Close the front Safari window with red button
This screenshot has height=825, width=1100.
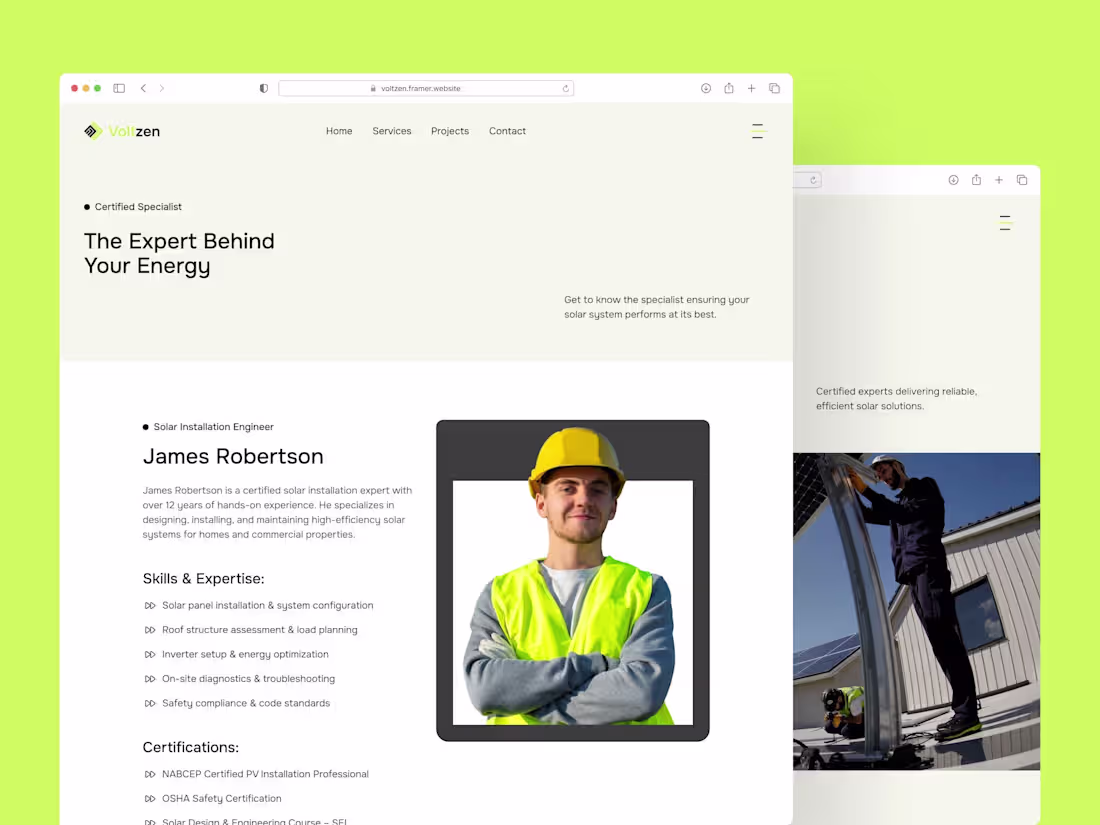click(x=74, y=88)
